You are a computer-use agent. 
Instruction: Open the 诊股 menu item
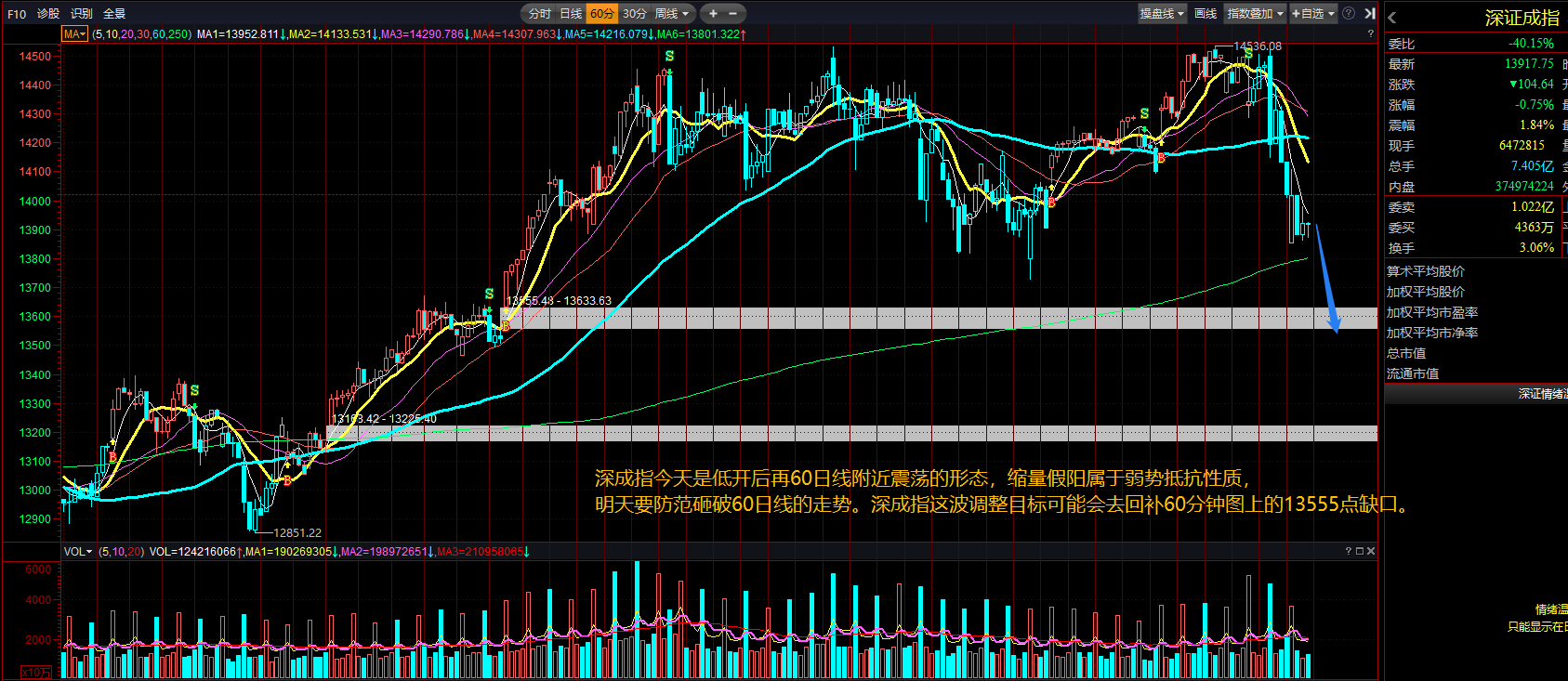pyautogui.click(x=48, y=14)
